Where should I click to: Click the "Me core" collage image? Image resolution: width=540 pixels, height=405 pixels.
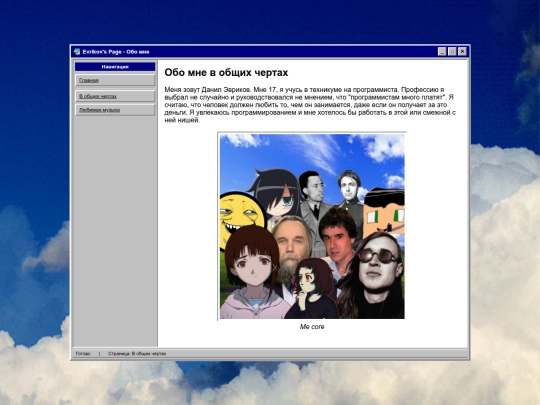312,226
